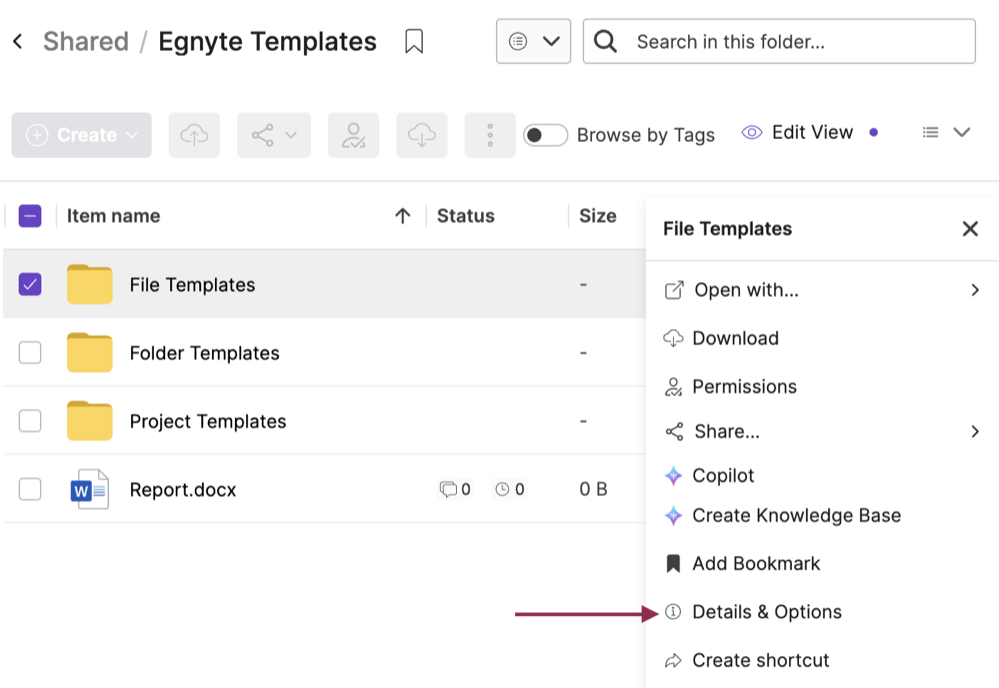999x688 pixels.
Task: Open comments count on Report.docx
Action: pos(455,489)
